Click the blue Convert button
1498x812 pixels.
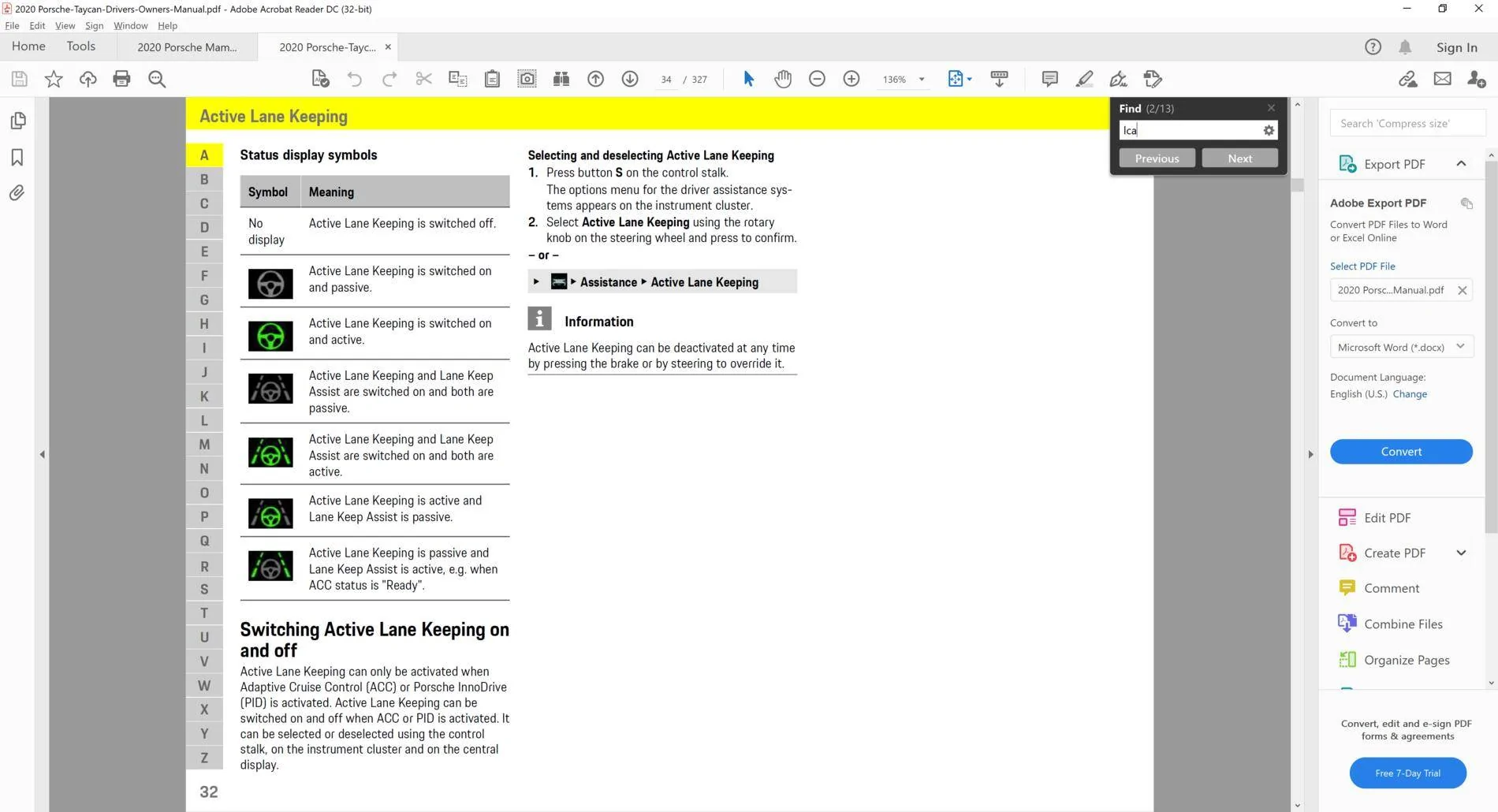pos(1401,452)
